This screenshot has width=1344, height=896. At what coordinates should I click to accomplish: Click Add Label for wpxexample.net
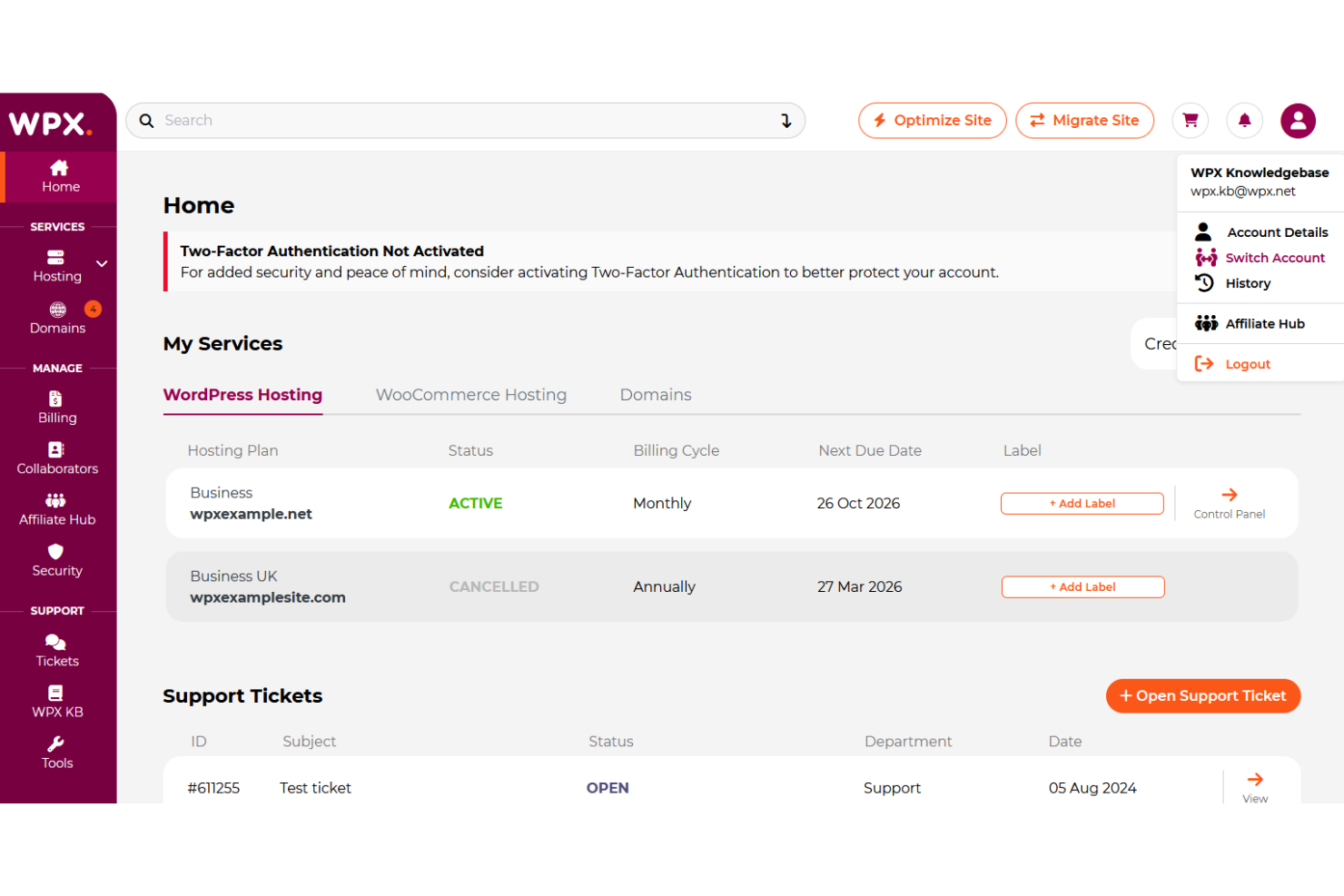[1082, 502]
